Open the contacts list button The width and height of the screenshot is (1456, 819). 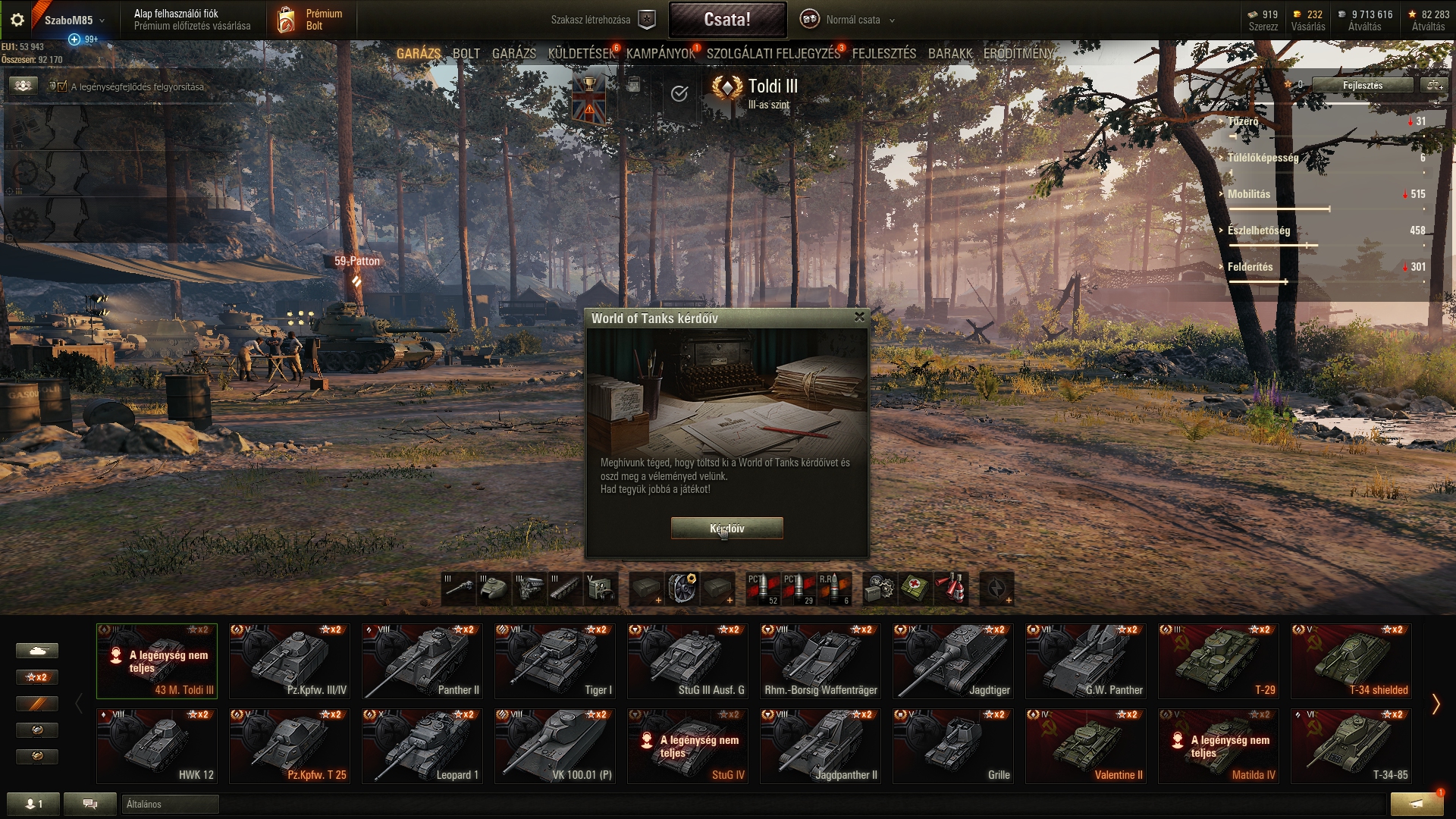tap(33, 804)
